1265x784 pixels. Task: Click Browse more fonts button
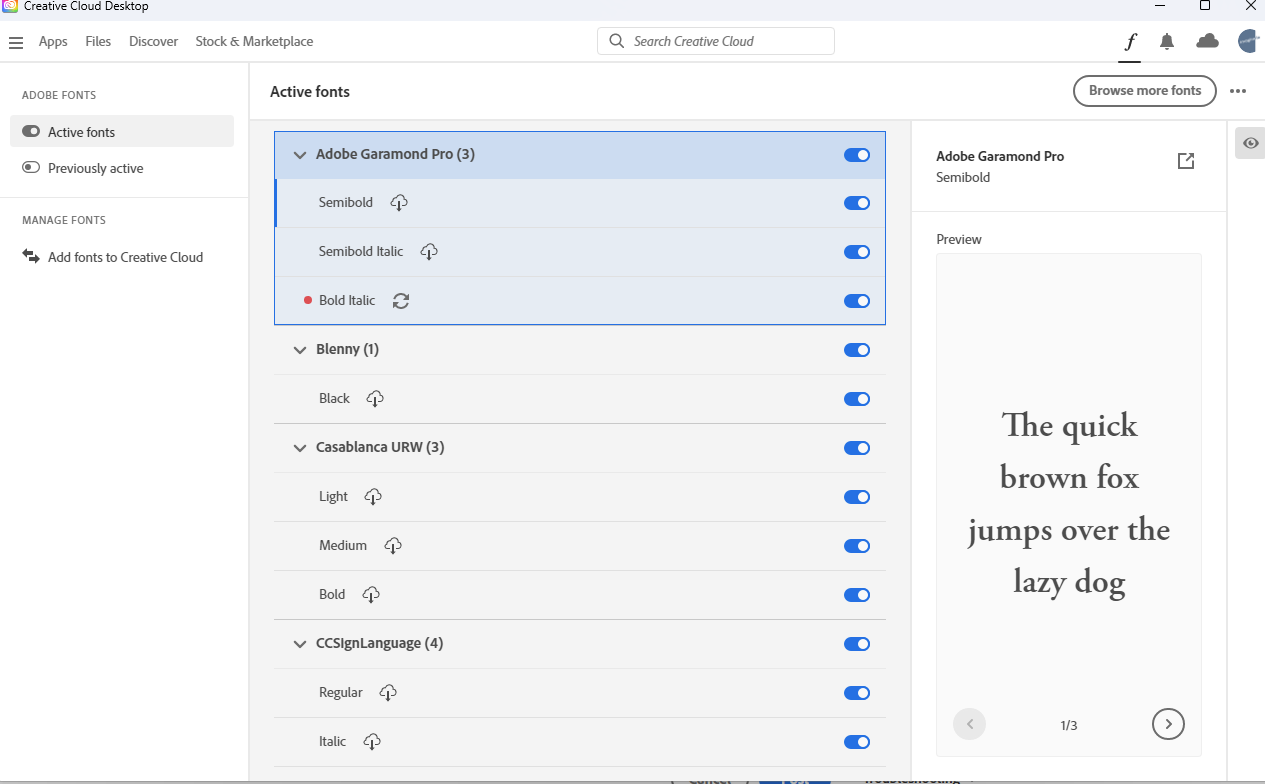pos(1145,91)
